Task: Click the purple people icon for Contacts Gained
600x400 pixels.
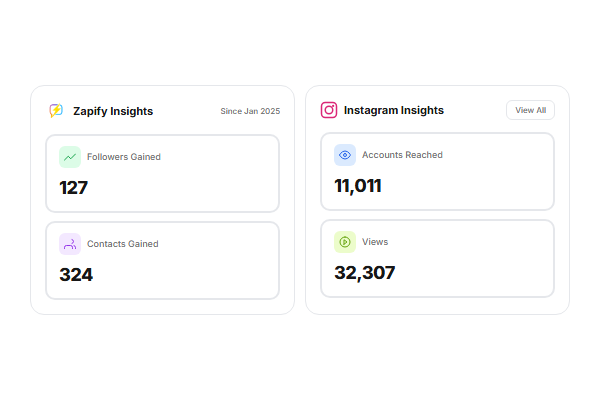Action: [70, 243]
